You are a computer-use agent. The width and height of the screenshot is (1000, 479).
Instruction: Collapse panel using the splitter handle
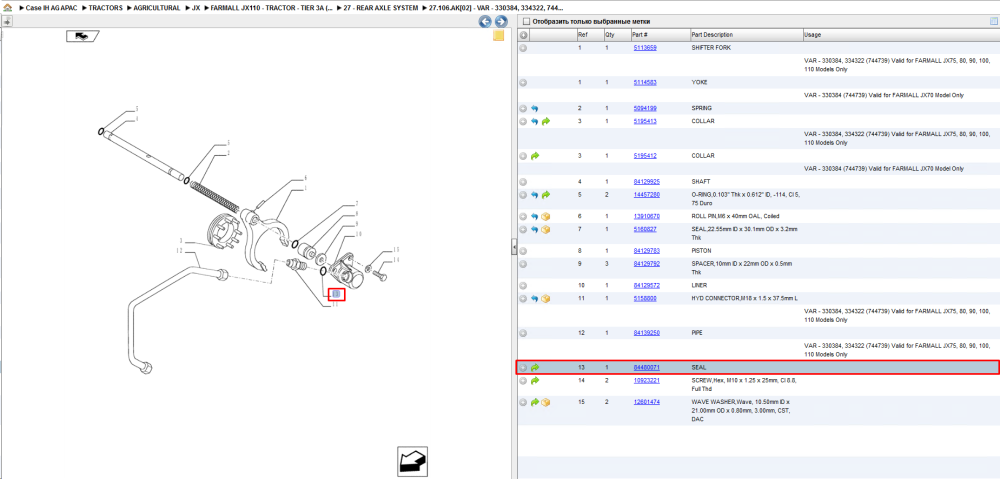pos(513,247)
